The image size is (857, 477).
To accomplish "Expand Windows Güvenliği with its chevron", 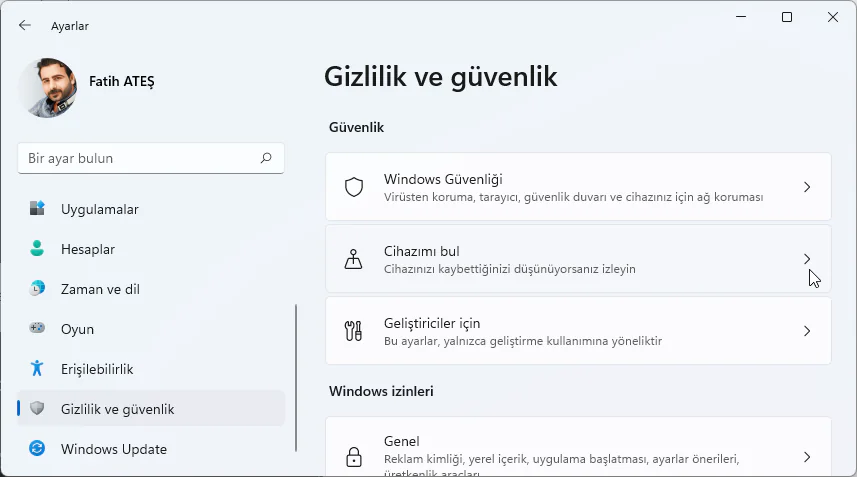I will click(807, 187).
